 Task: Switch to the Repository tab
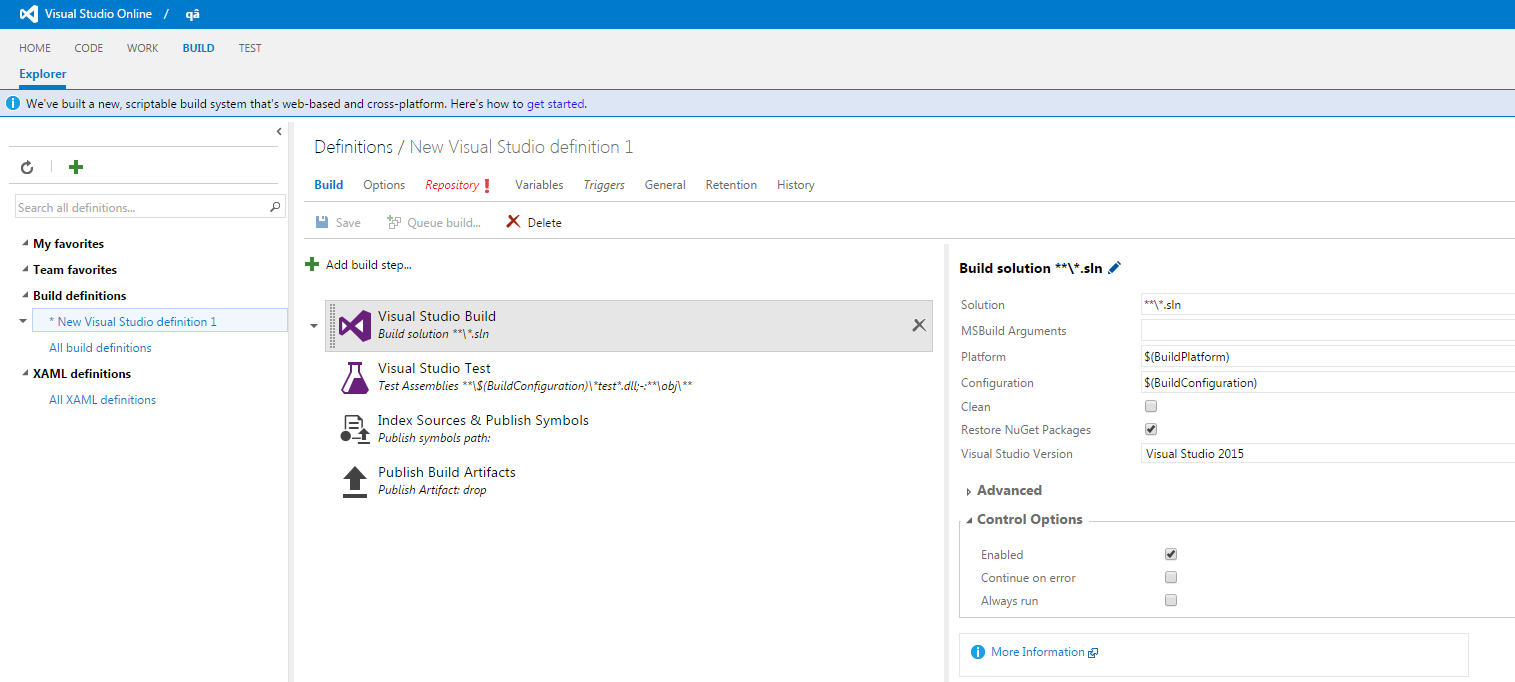pos(452,185)
